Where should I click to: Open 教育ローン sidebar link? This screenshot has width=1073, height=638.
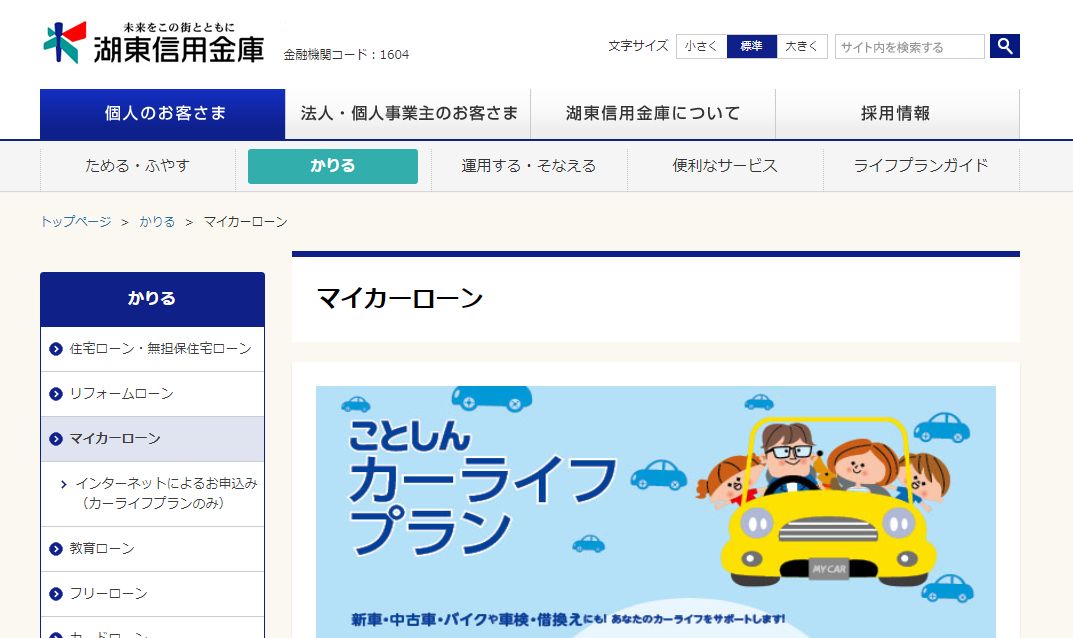pyautogui.click(x=152, y=549)
